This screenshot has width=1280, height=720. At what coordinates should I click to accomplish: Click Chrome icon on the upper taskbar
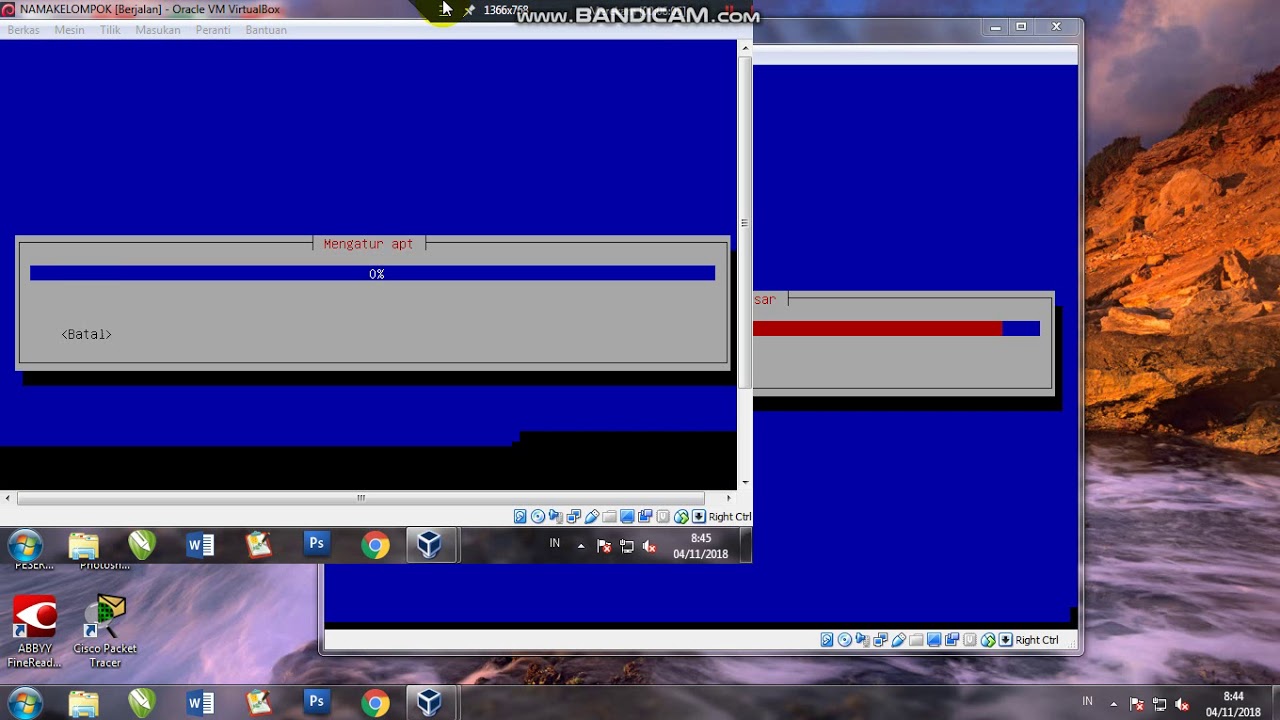pos(375,545)
